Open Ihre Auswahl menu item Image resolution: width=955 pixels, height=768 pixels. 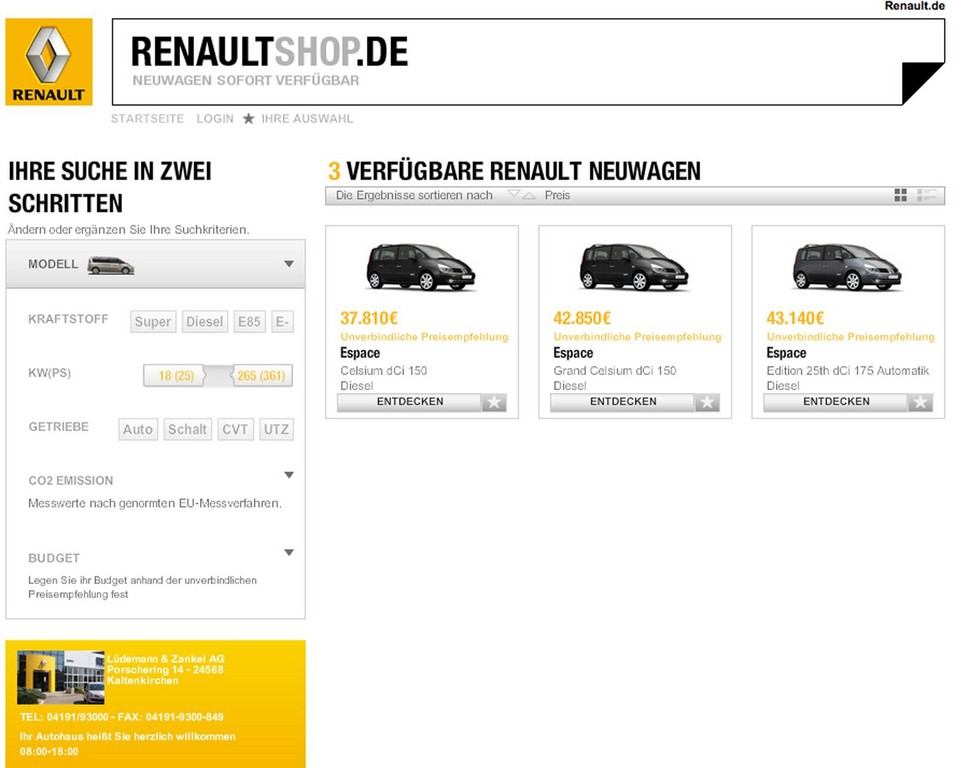pos(307,119)
